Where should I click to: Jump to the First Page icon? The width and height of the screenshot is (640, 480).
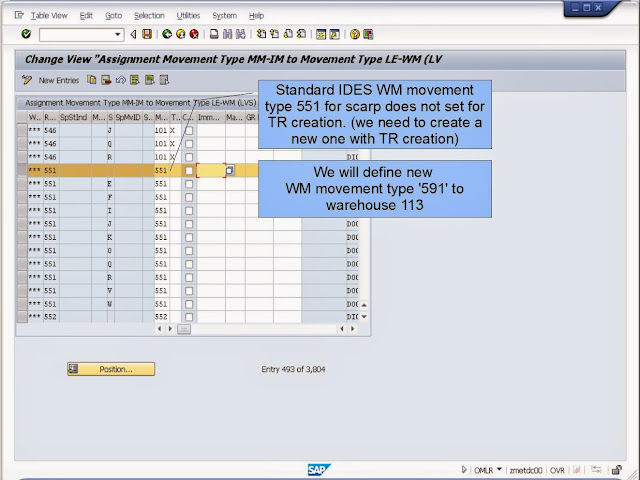pos(261,34)
